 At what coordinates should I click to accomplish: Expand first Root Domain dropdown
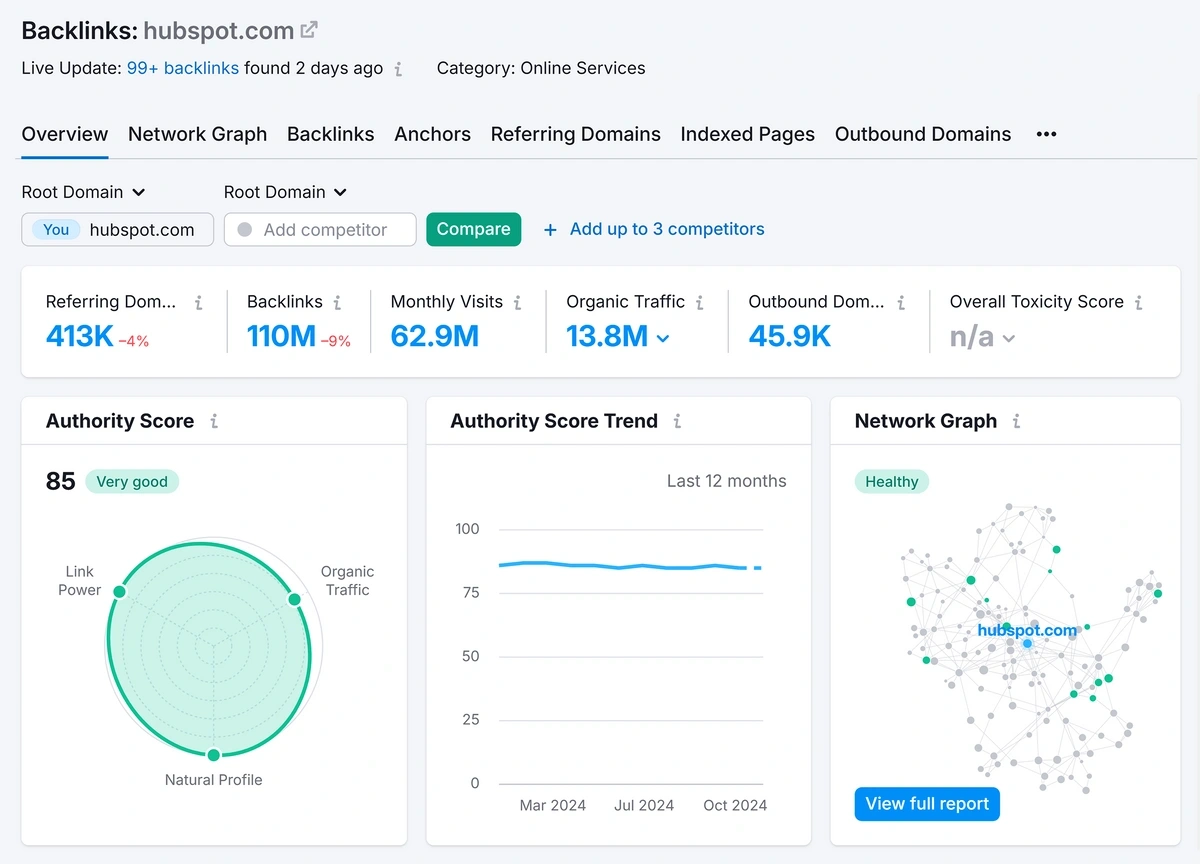point(84,192)
